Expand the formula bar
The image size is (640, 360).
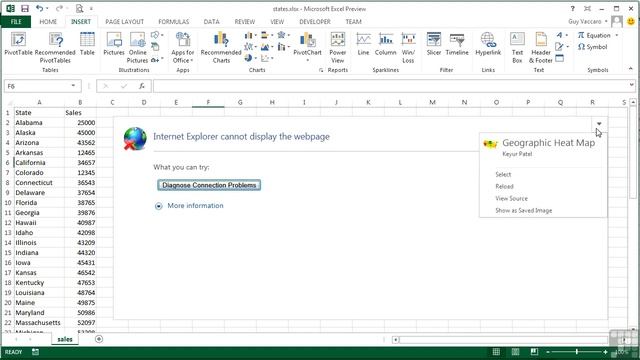631,85
